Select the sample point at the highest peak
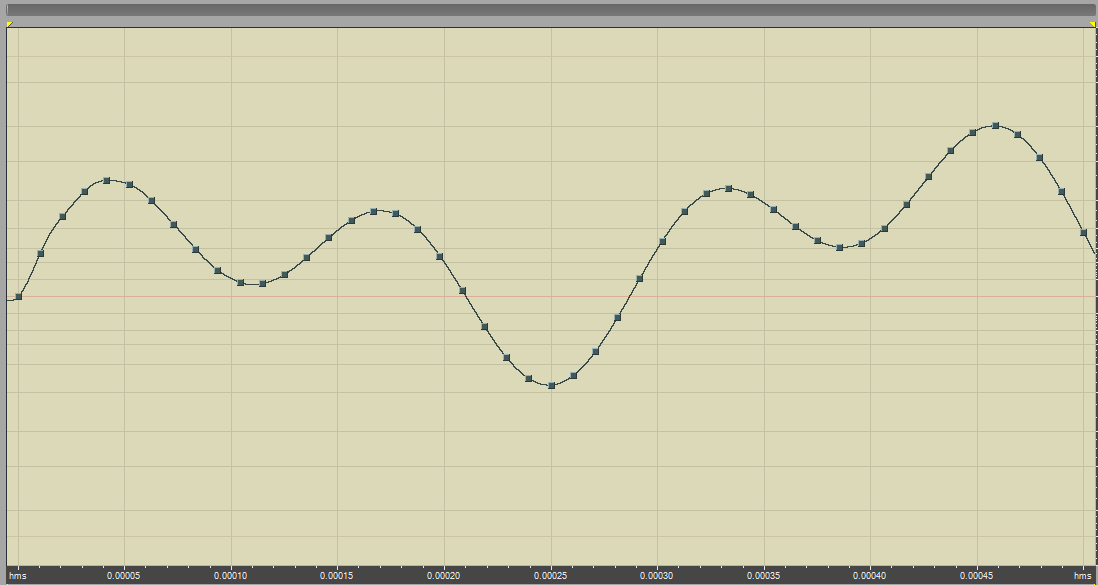This screenshot has height=585, width=1098. [x=995, y=126]
